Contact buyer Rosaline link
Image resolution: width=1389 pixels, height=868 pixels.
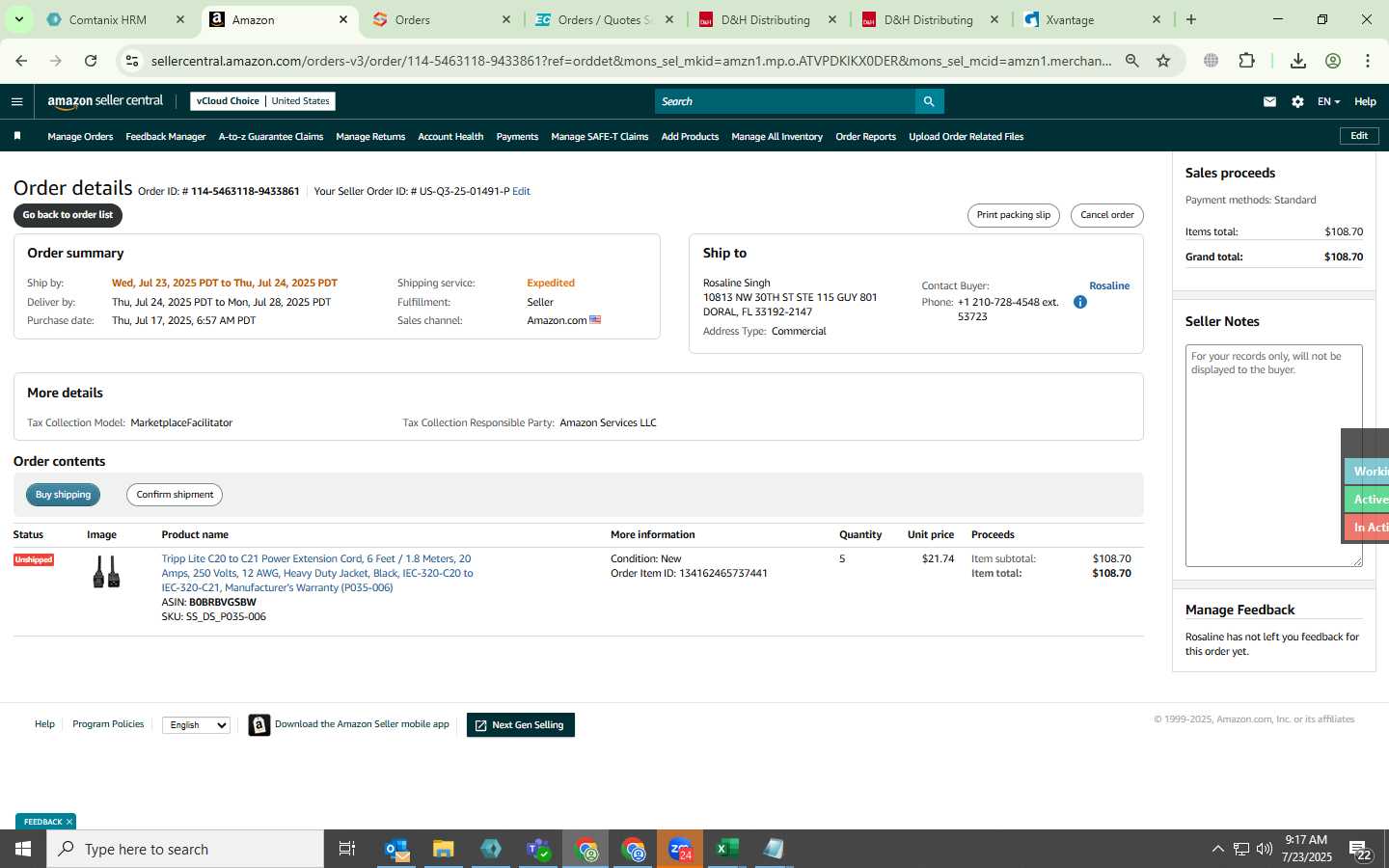point(1109,285)
